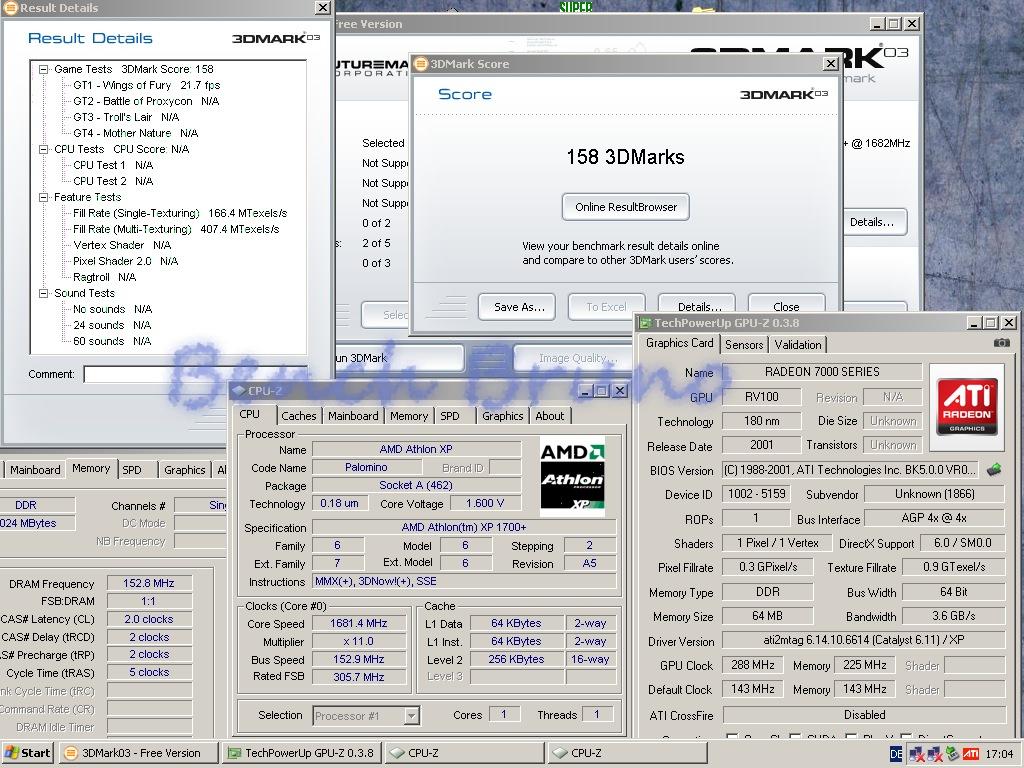Select Fill Rate (Multi-Texturing) row
Viewport: 1024px width, 768px height.
(x=176, y=229)
